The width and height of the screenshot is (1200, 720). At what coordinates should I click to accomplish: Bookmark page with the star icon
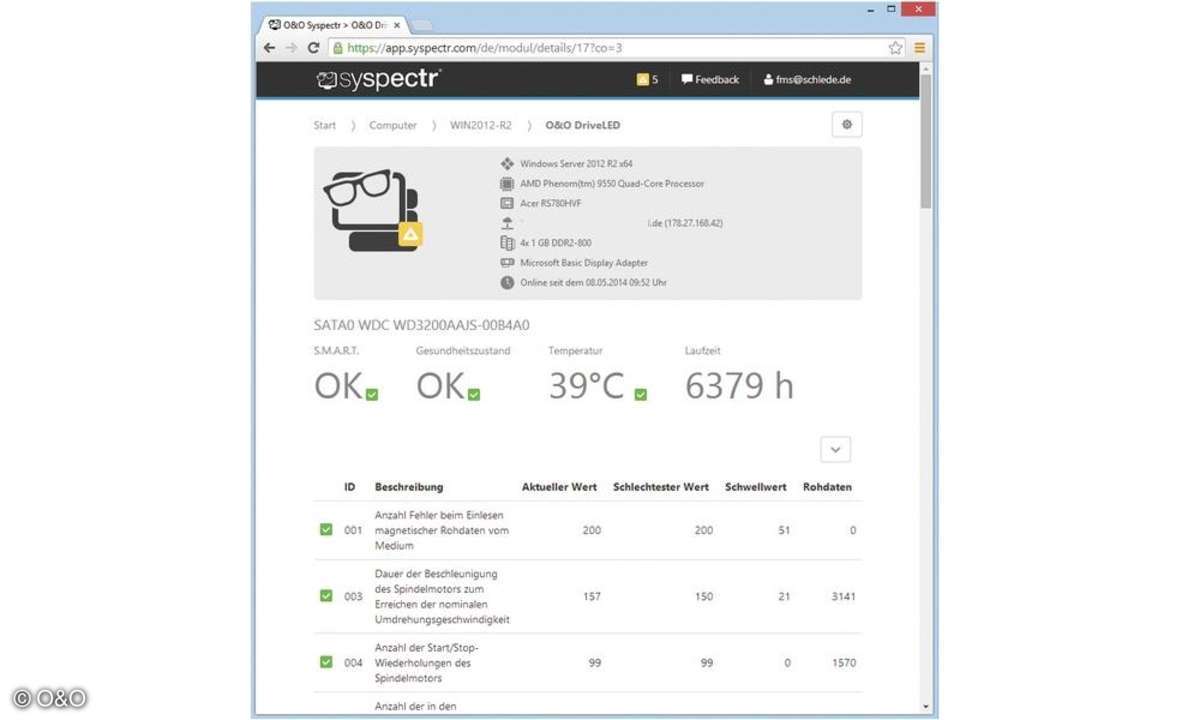click(x=895, y=47)
